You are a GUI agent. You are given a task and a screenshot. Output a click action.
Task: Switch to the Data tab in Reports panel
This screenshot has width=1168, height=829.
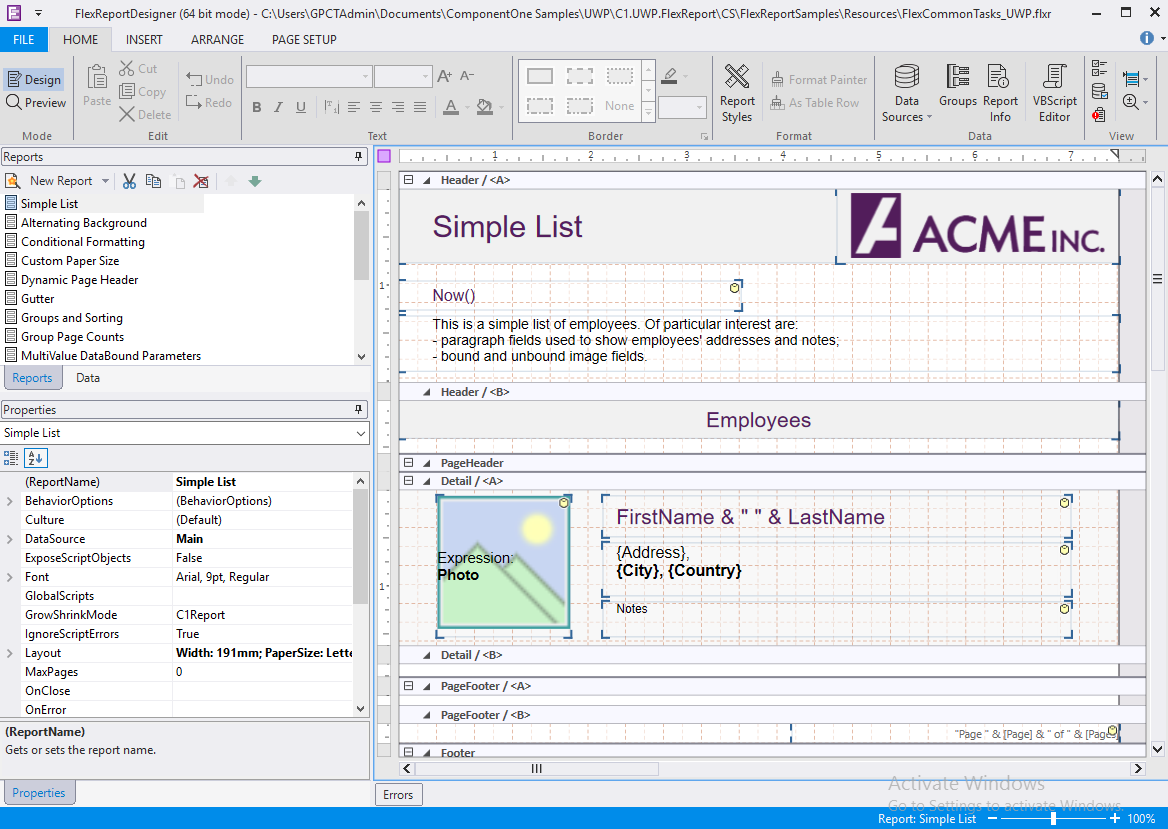pos(88,378)
